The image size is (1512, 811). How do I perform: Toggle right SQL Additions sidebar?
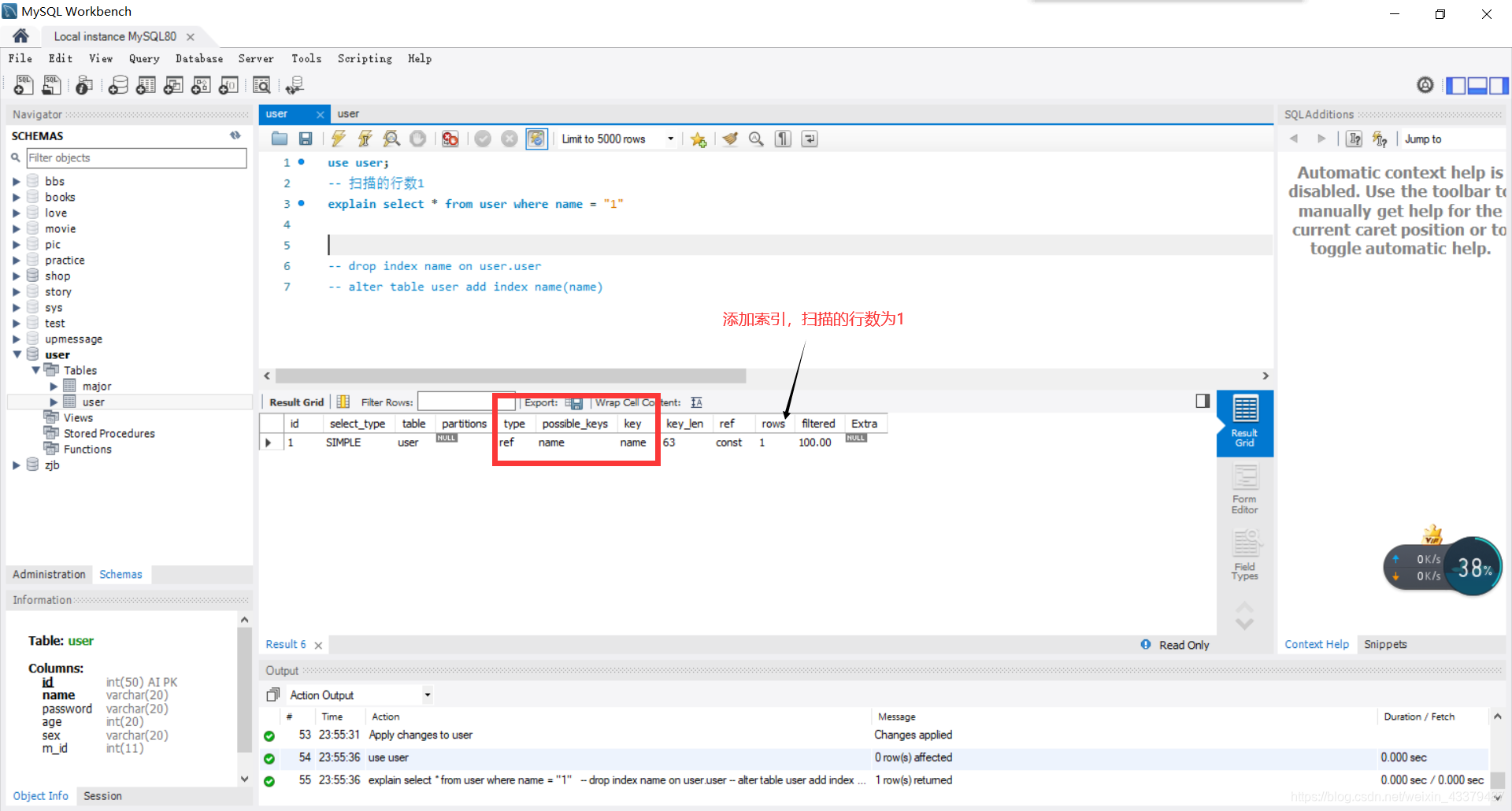pyautogui.click(x=1499, y=85)
